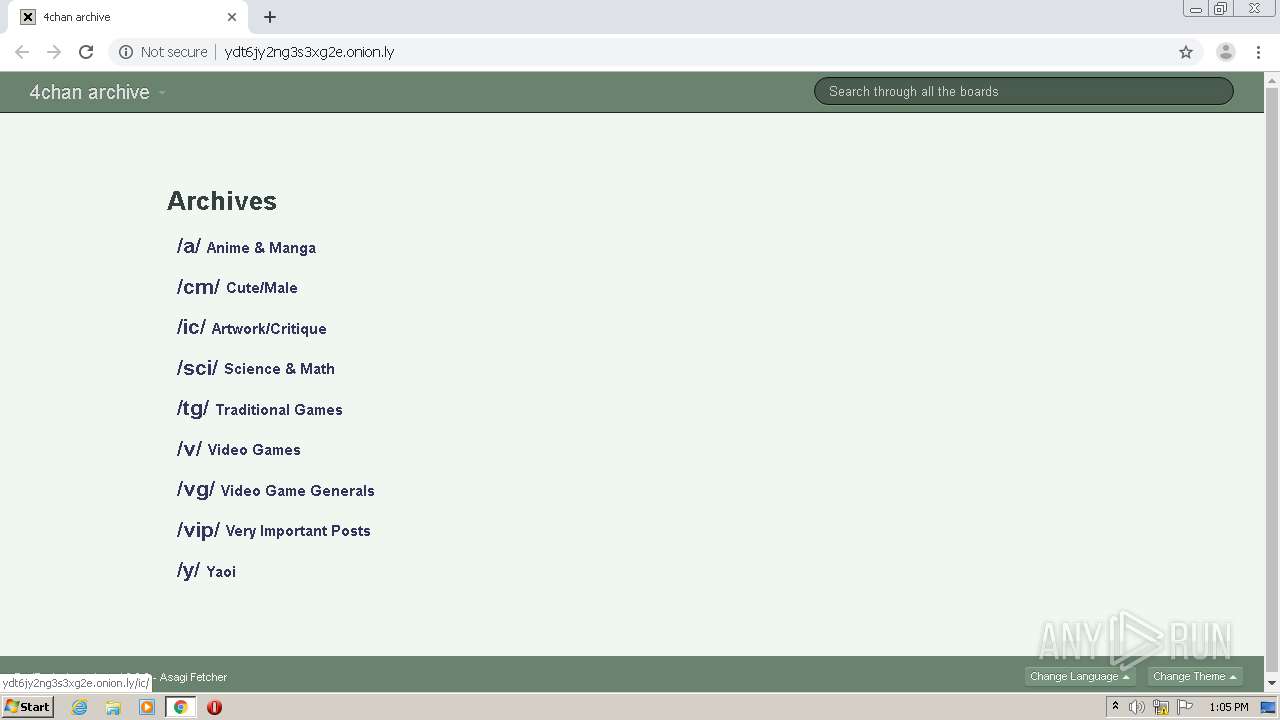Select the 4chan archive browser tab

click(x=130, y=17)
